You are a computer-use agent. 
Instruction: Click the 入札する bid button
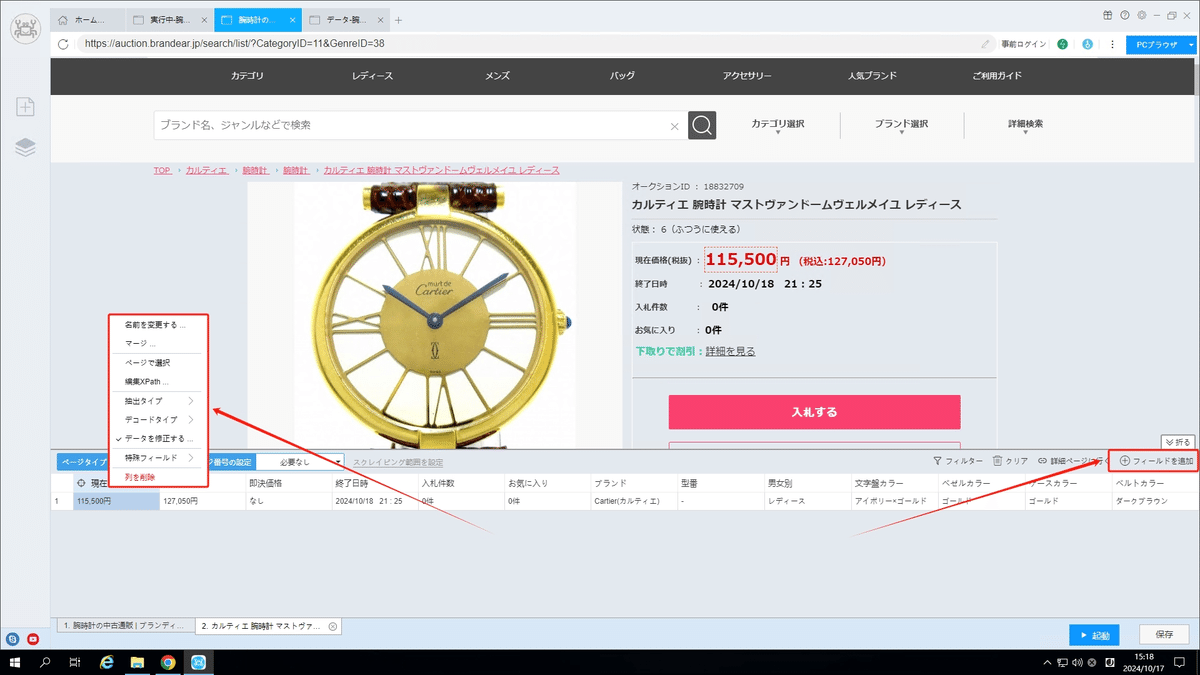coord(814,412)
